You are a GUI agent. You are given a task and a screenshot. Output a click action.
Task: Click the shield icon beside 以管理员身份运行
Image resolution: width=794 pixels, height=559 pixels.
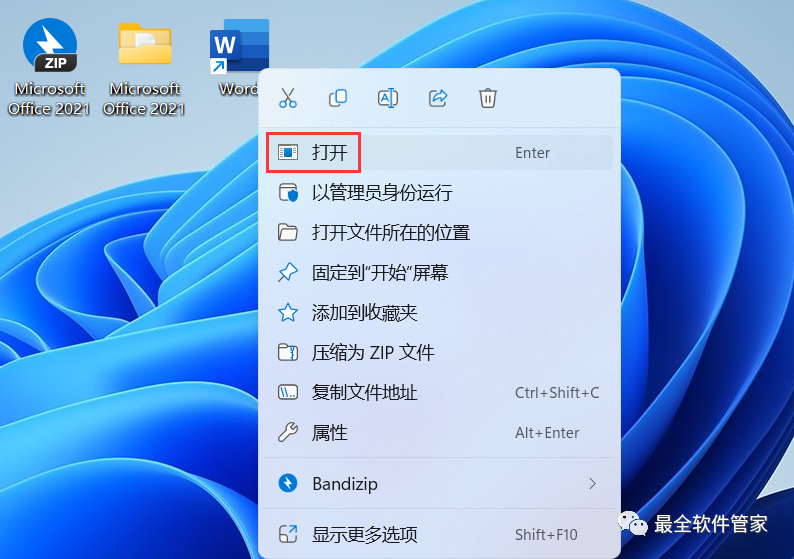288,192
